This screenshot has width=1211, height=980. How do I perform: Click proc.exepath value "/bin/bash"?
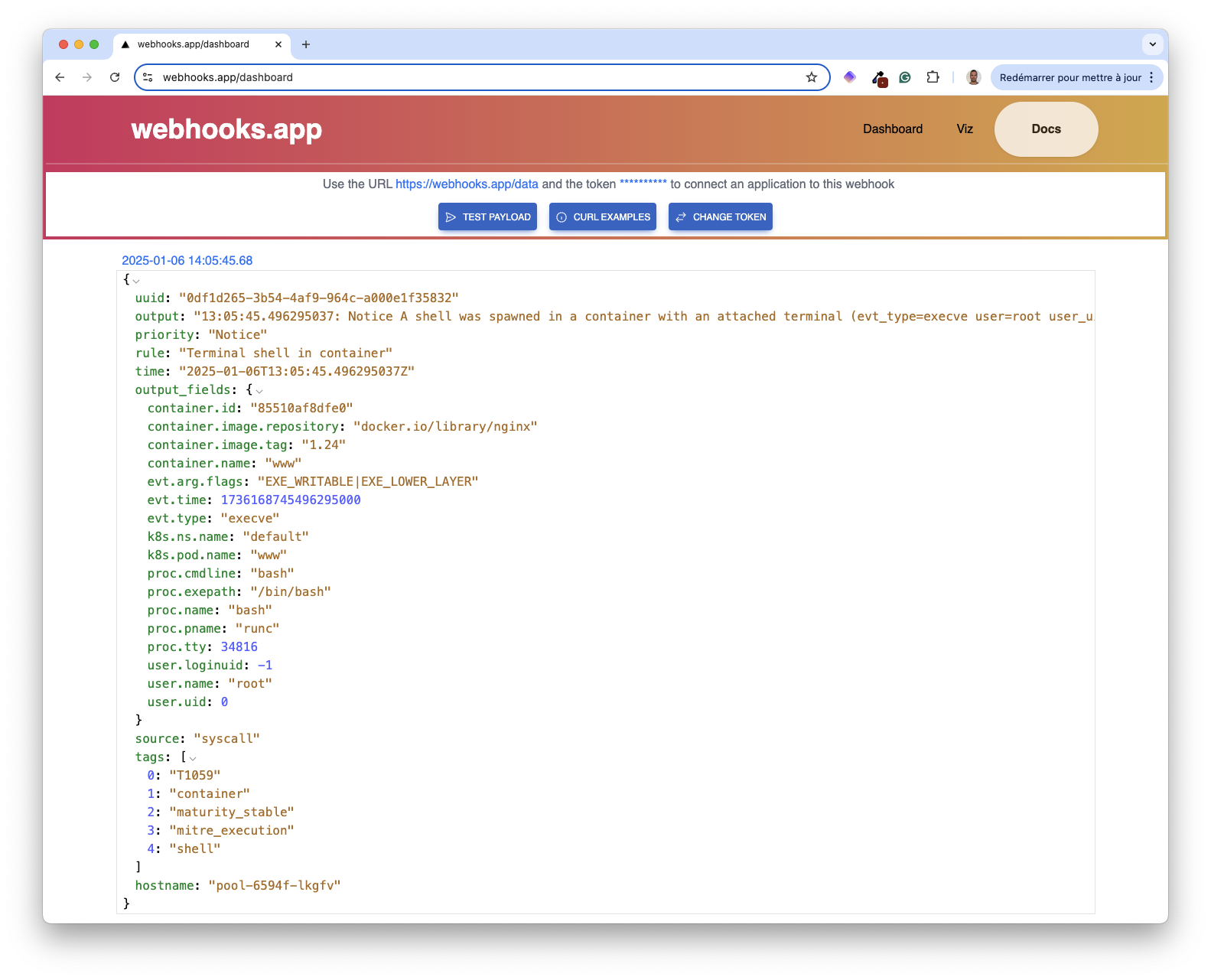click(x=291, y=591)
